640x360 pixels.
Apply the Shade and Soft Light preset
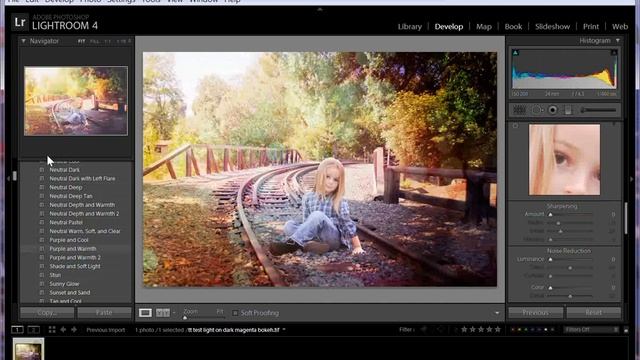(x=75, y=266)
